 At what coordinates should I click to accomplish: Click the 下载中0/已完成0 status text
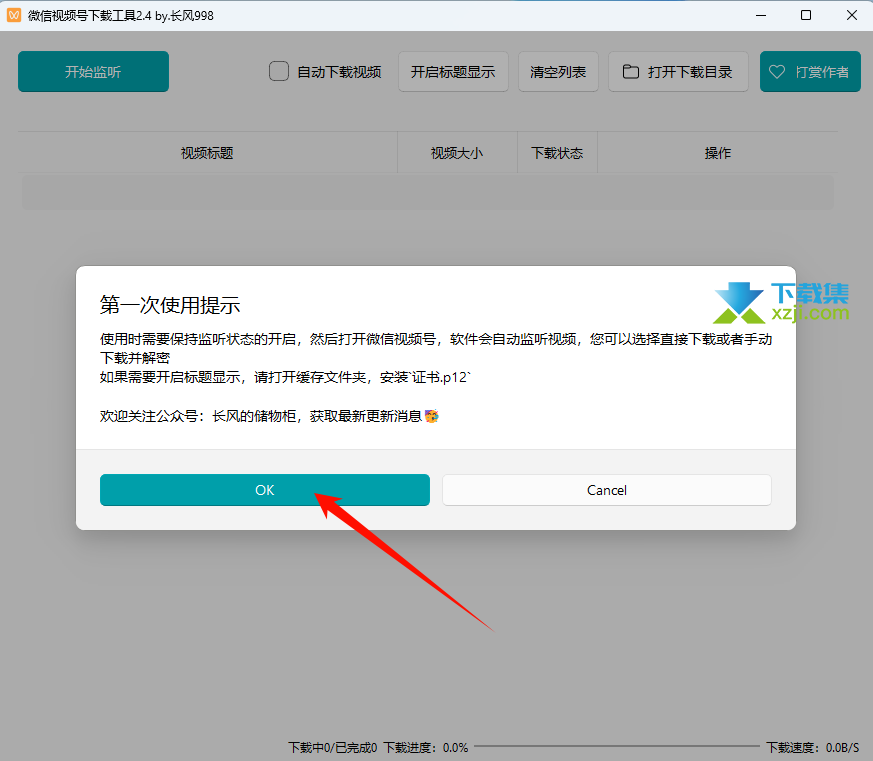coord(333,747)
